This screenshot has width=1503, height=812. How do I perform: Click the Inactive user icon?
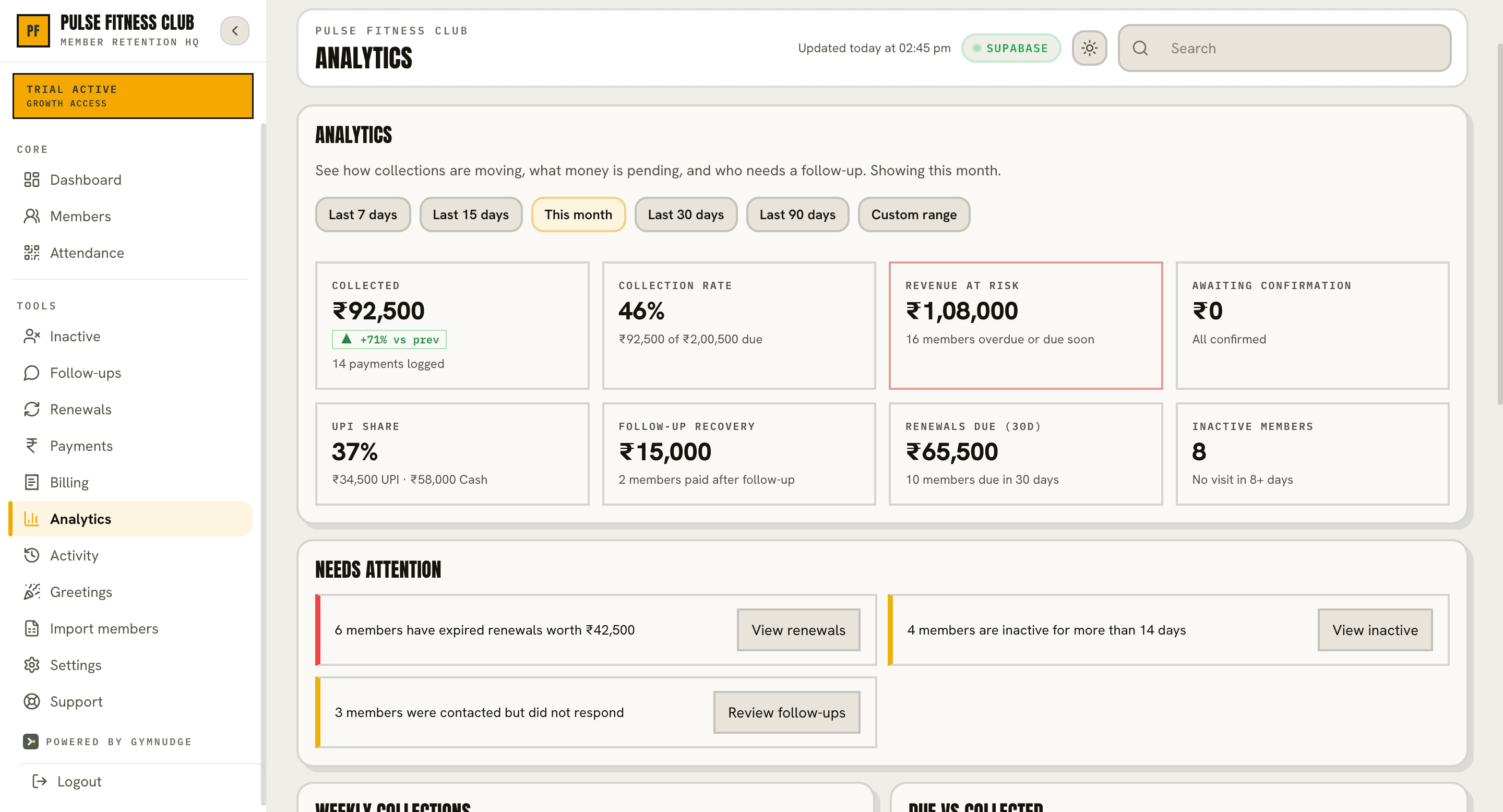coord(31,337)
